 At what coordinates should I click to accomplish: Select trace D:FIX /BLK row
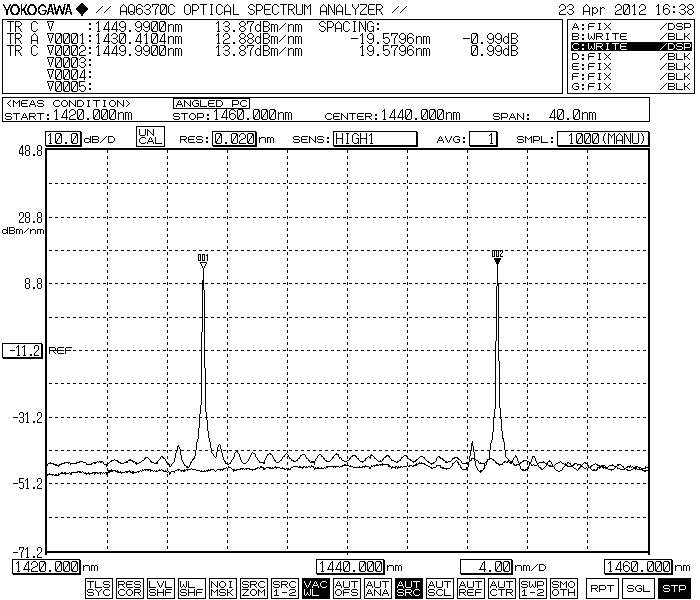click(x=631, y=57)
